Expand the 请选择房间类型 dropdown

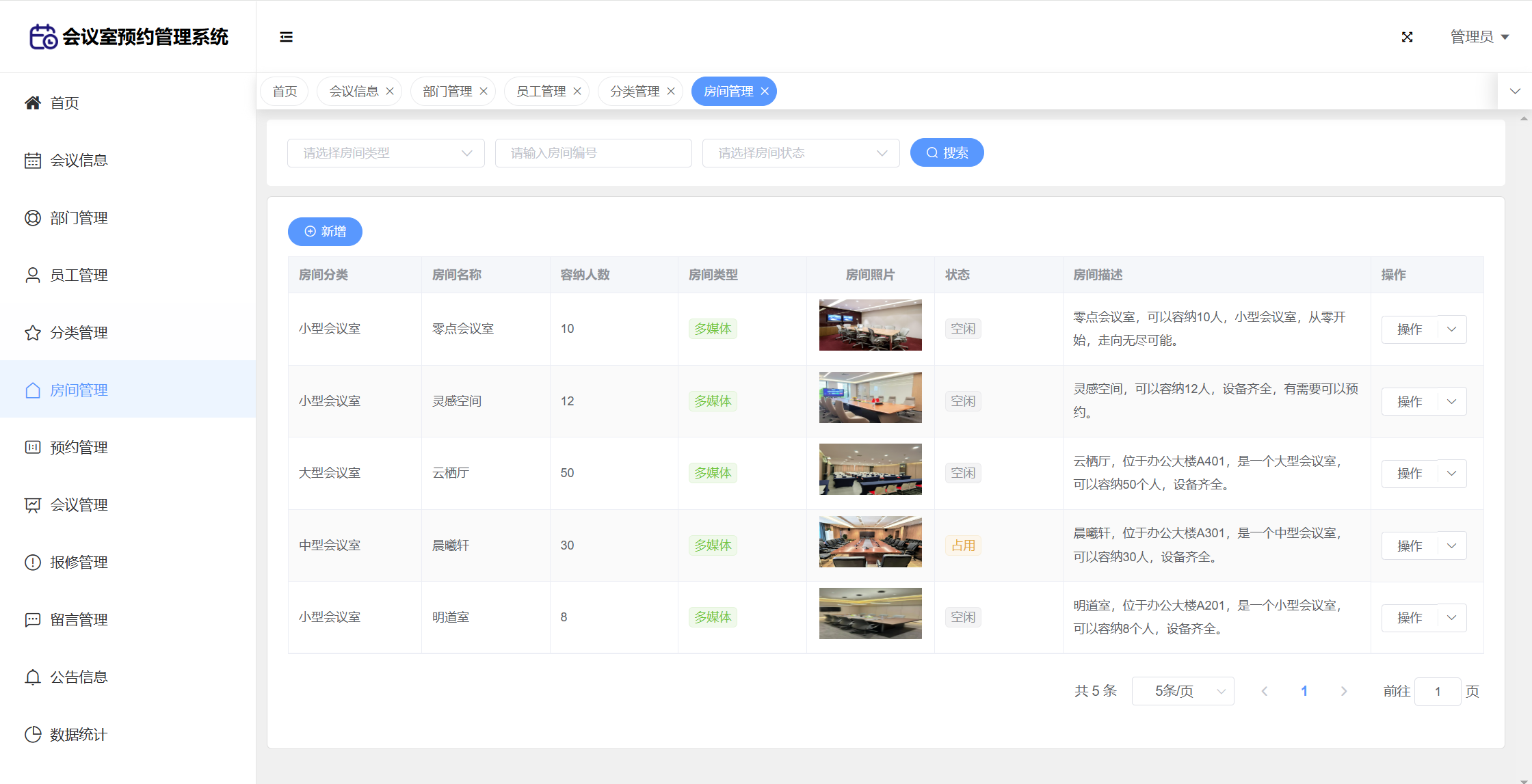click(x=386, y=153)
